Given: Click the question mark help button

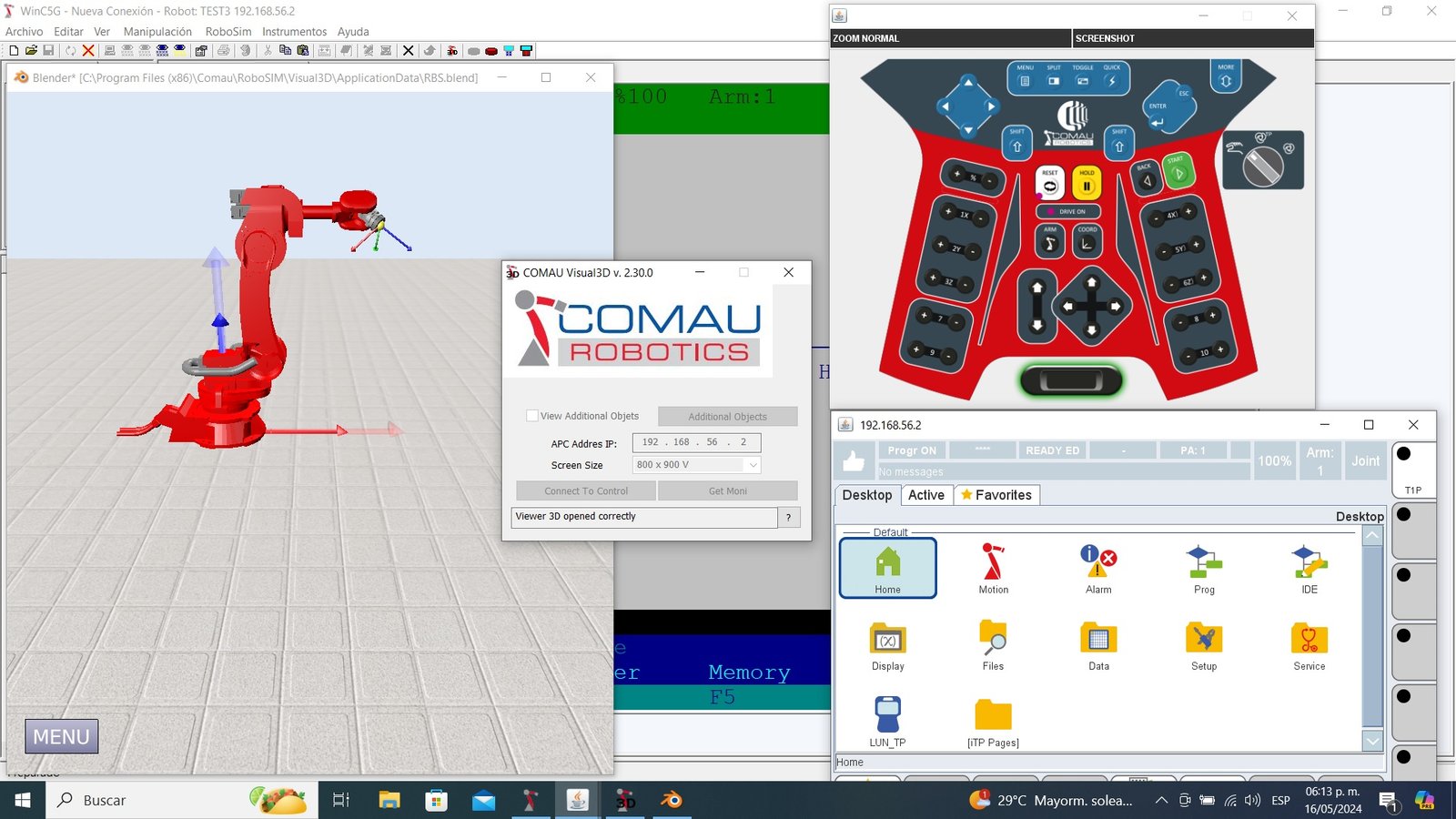Looking at the screenshot, I should click(x=788, y=517).
